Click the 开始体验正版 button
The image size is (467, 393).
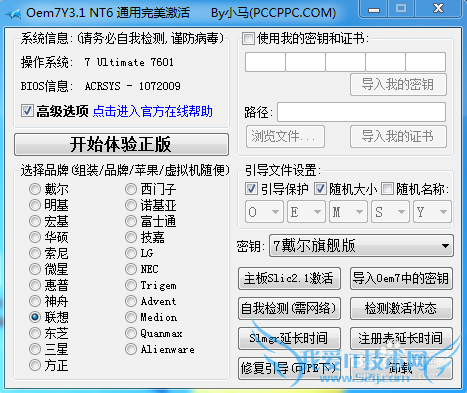point(121,145)
